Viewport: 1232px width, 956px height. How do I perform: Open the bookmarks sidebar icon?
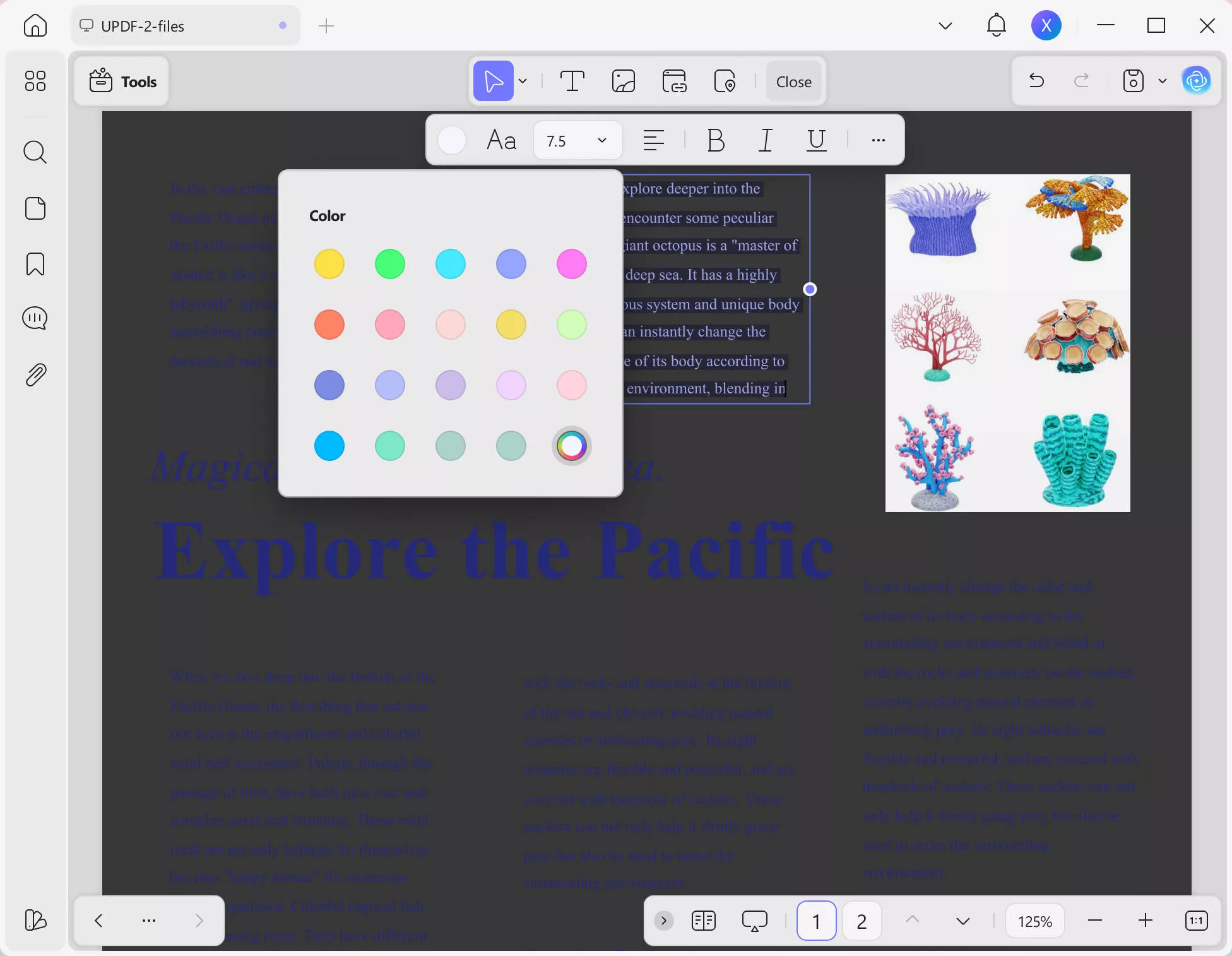click(35, 264)
